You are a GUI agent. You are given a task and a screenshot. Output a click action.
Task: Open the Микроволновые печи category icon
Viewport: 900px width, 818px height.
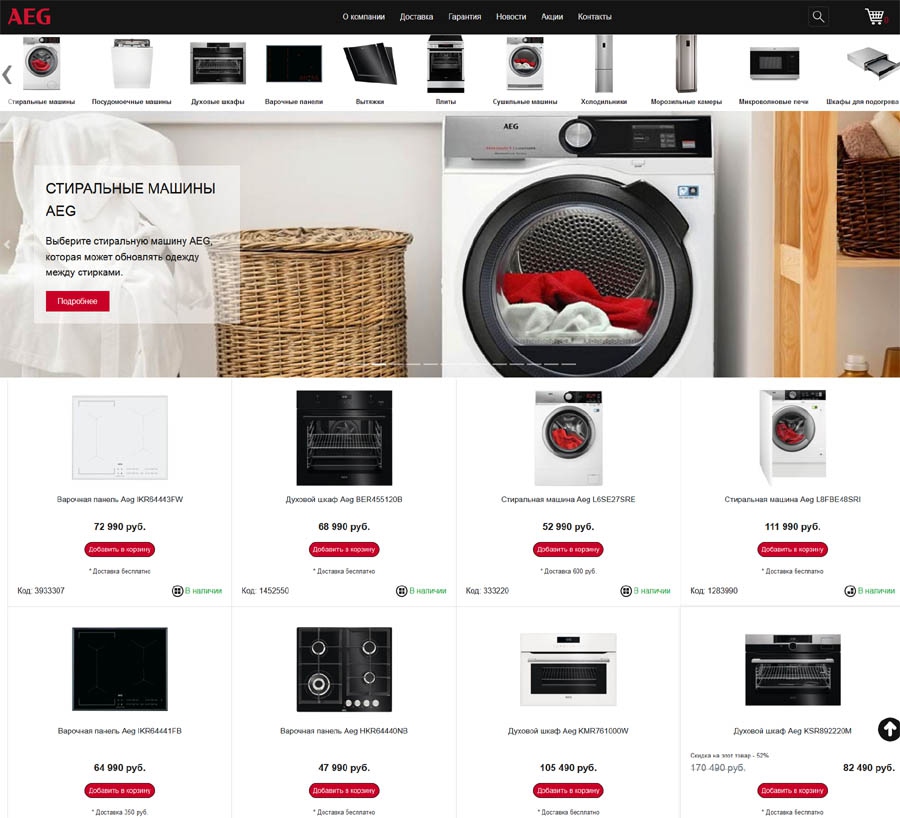pyautogui.click(x=774, y=63)
